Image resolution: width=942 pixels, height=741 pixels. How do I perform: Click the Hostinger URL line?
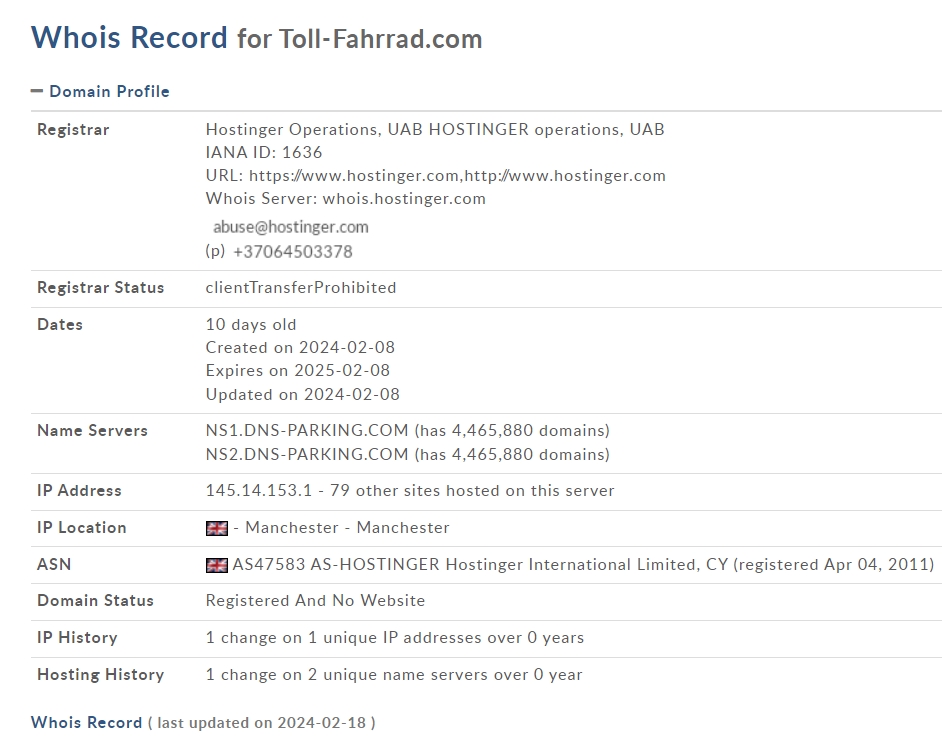coord(436,175)
